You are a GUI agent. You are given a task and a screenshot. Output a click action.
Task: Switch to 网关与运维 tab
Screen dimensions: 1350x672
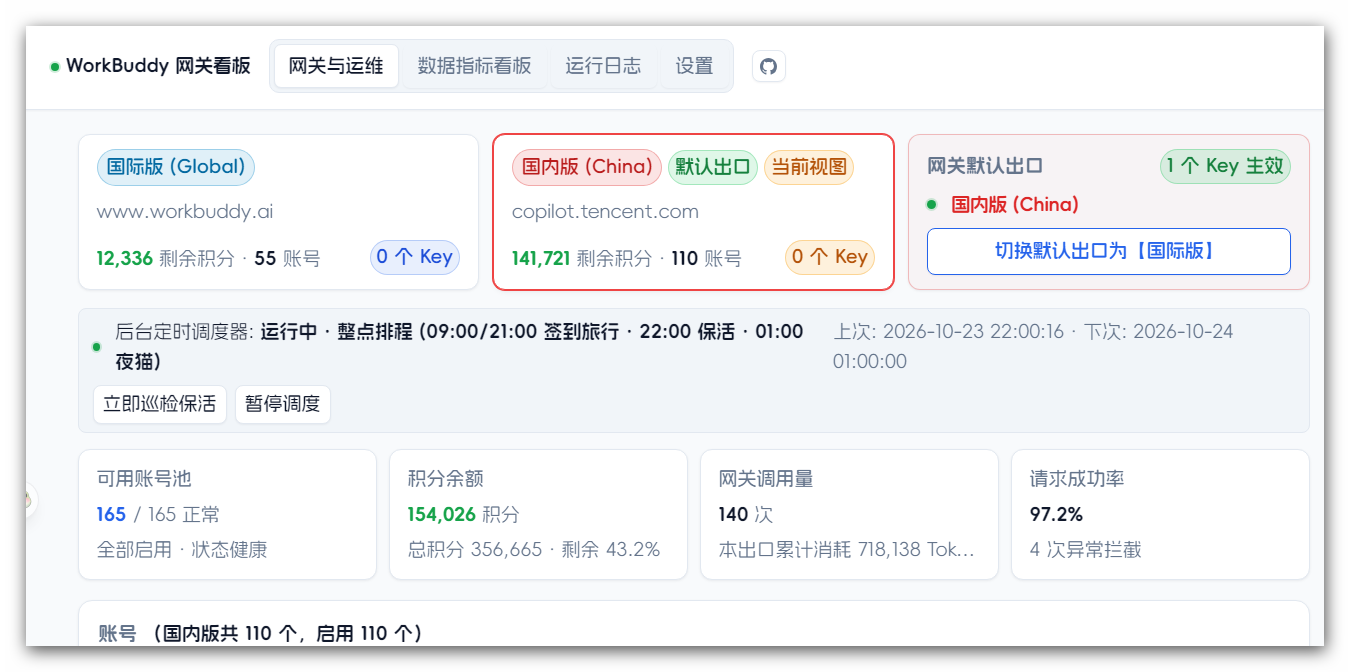(336, 66)
